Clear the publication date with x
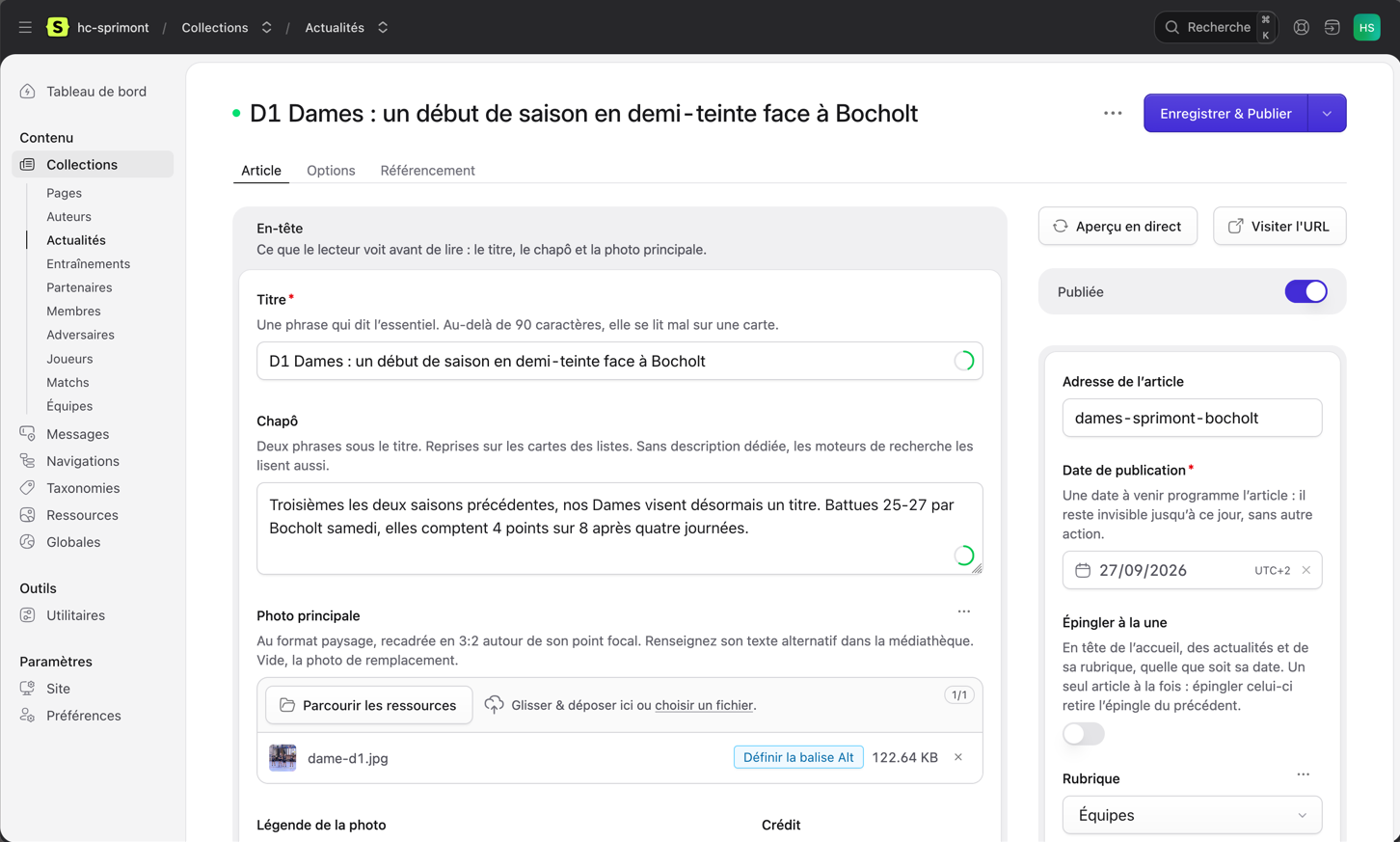 click(x=1306, y=570)
